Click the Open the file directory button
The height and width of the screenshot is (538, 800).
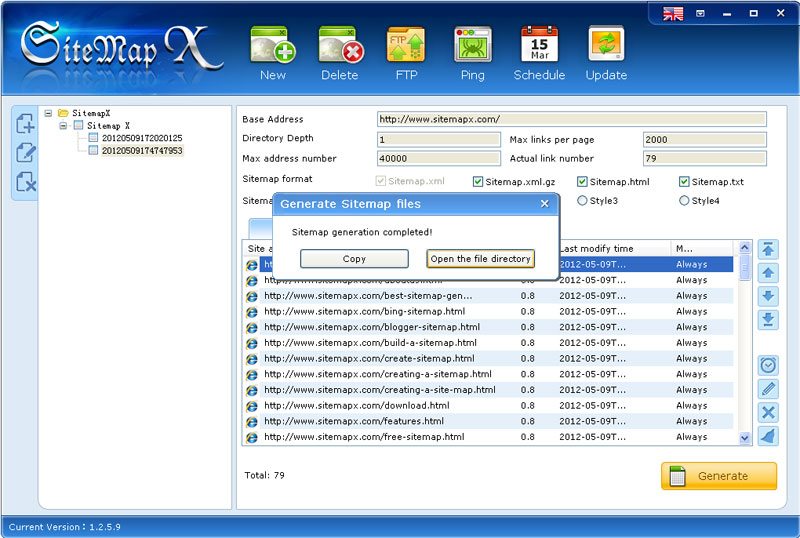coord(480,259)
